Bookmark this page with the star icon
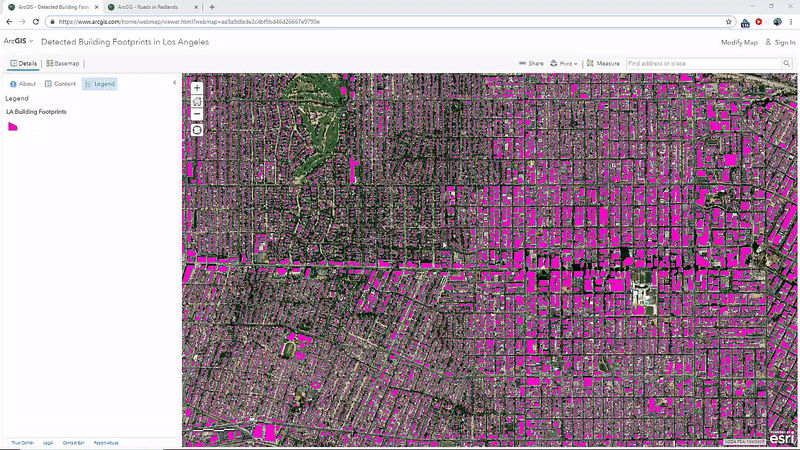The height and width of the screenshot is (450, 800). (x=729, y=22)
